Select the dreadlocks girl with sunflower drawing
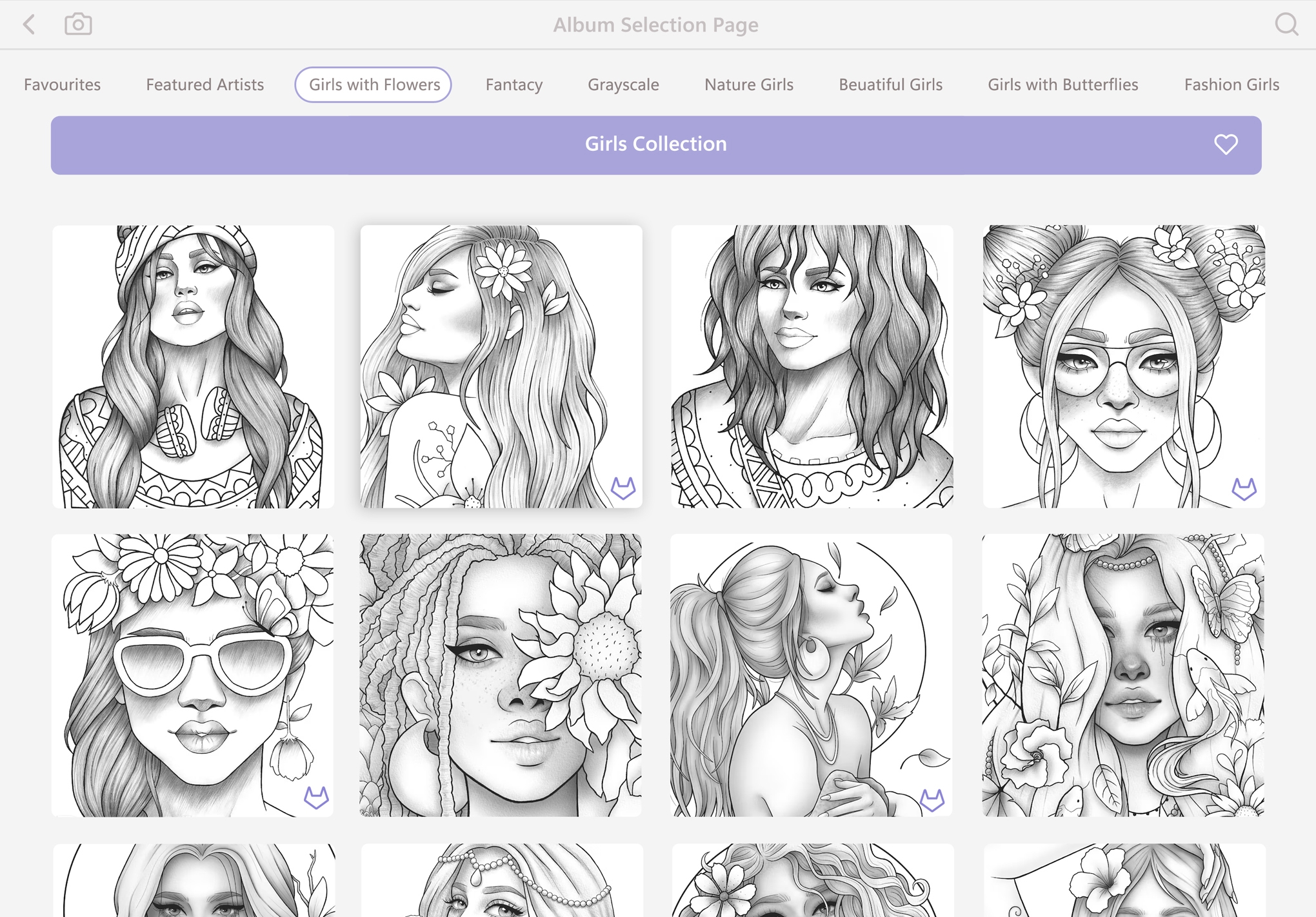1316x917 pixels. click(x=501, y=675)
